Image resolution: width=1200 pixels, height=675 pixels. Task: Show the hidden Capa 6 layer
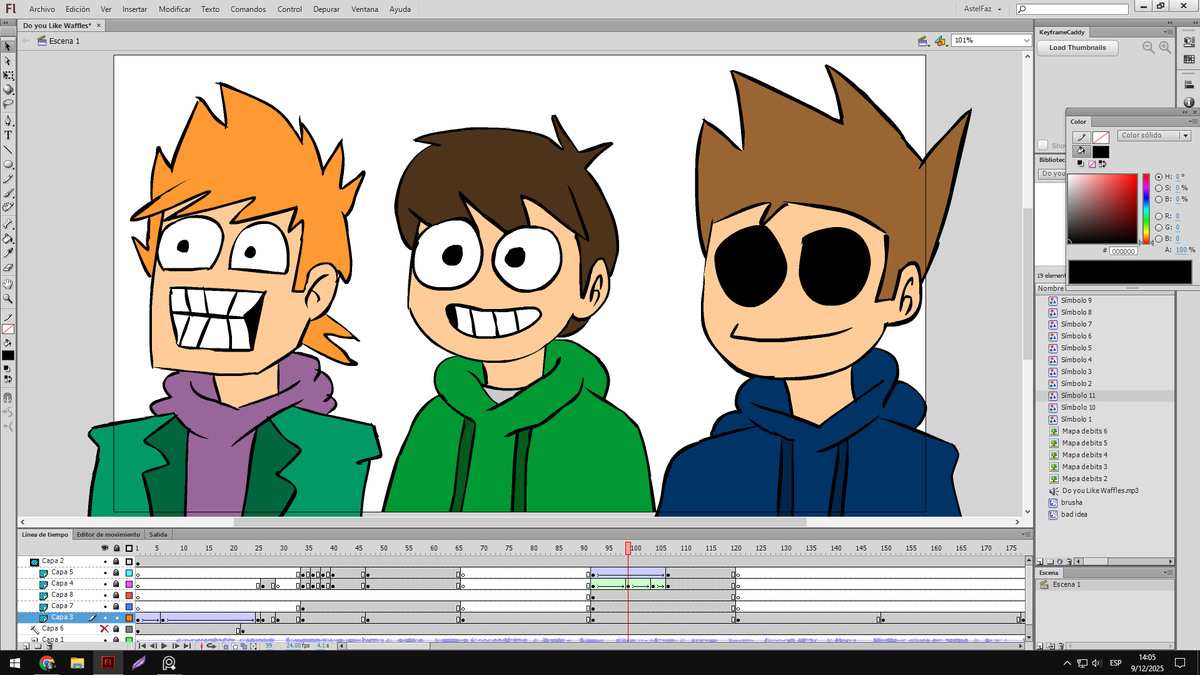point(104,628)
